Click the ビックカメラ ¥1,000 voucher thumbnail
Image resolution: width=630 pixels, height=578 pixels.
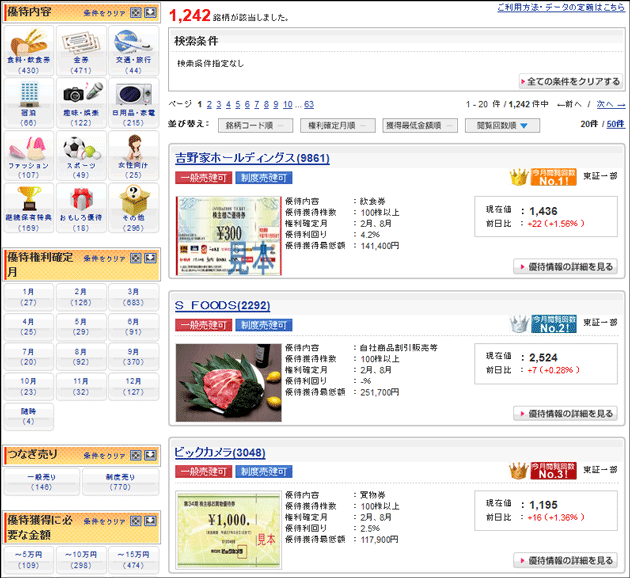click(x=229, y=530)
